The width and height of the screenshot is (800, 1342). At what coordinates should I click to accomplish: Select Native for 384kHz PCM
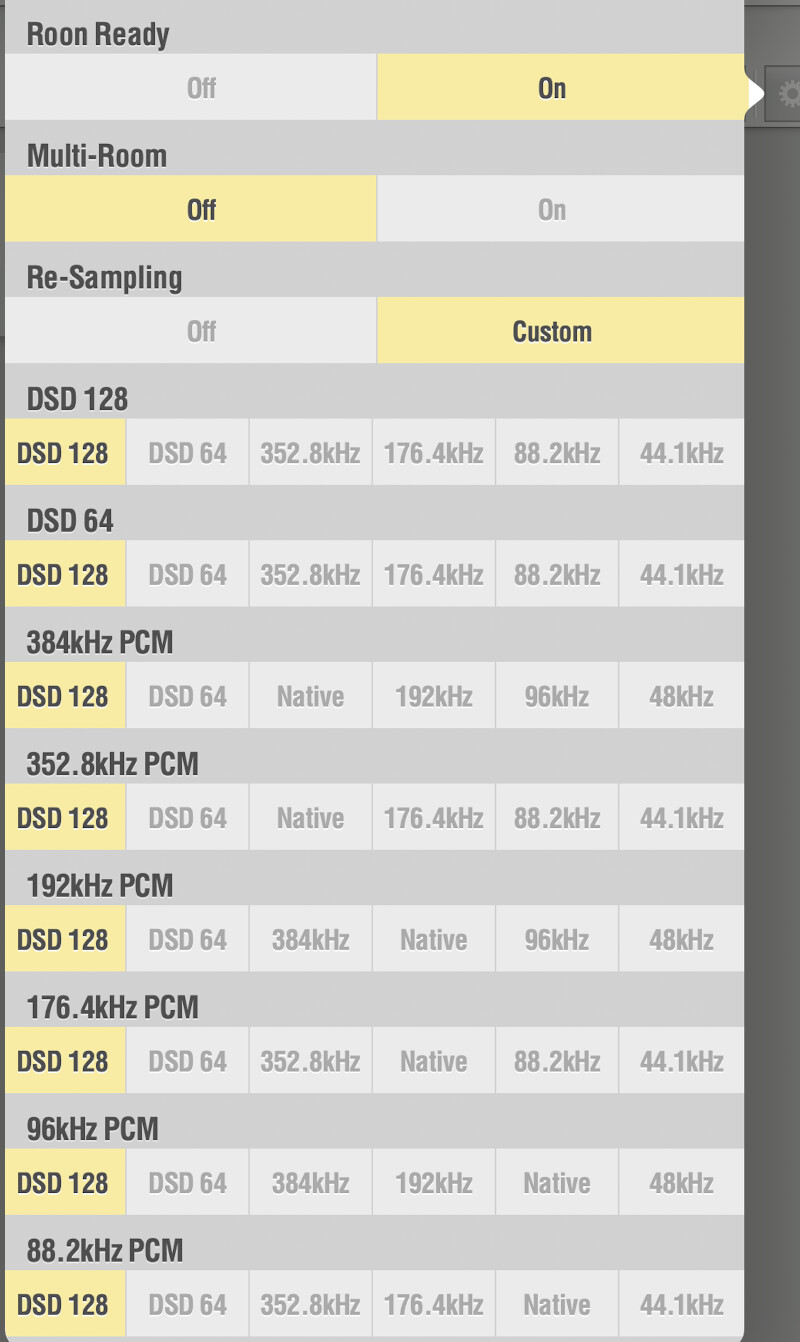tap(310, 696)
